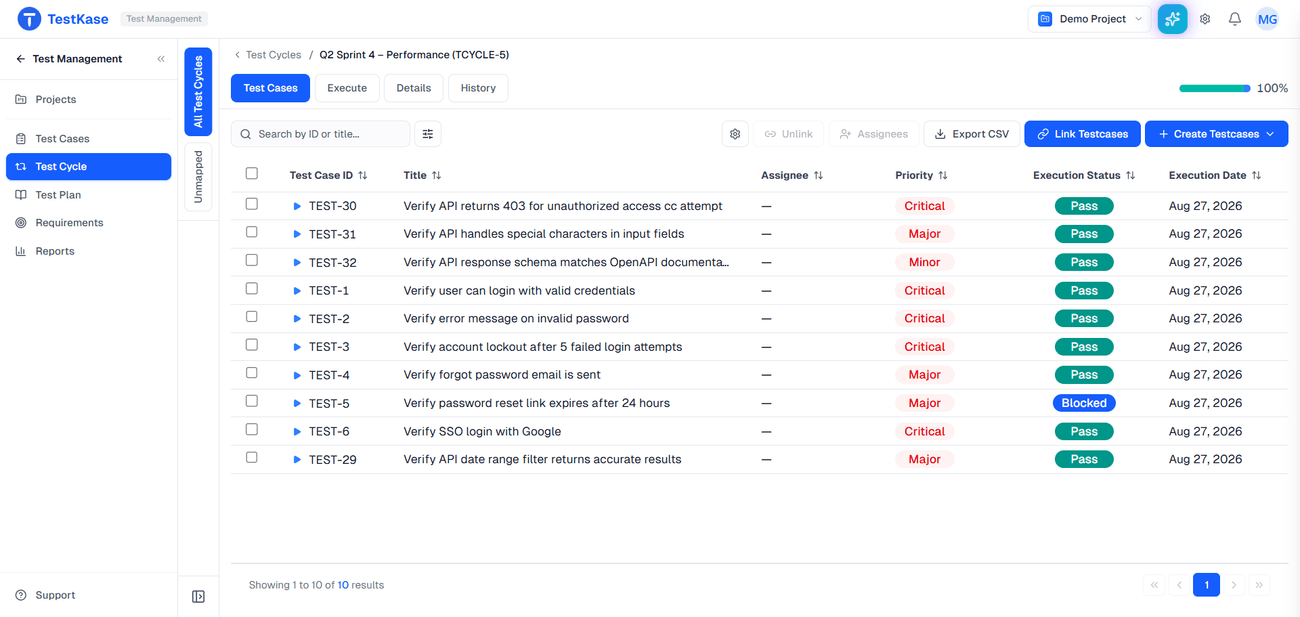This screenshot has width=1300, height=617.
Task: Check the TEST-2 row checkbox
Action: (x=252, y=316)
